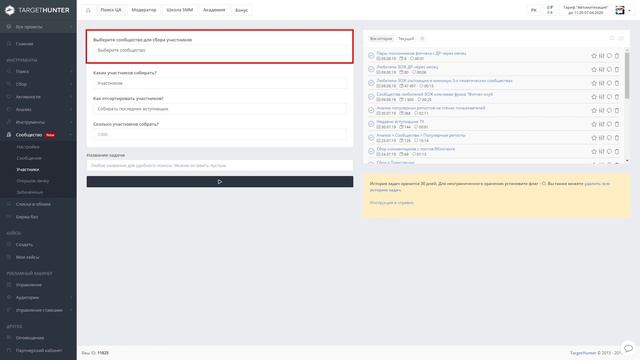Open the Недавно вступившие task link

coord(400,122)
